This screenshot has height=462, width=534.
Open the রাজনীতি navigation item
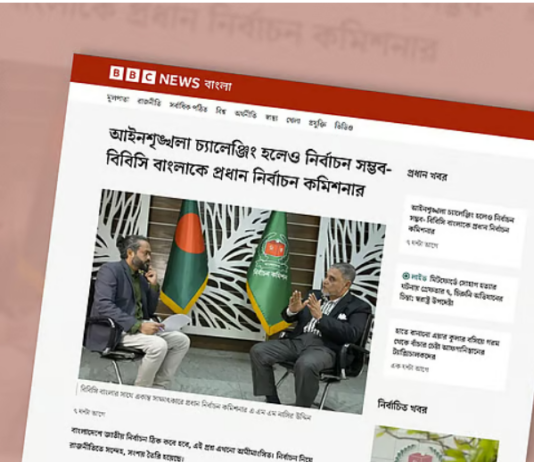149,102
